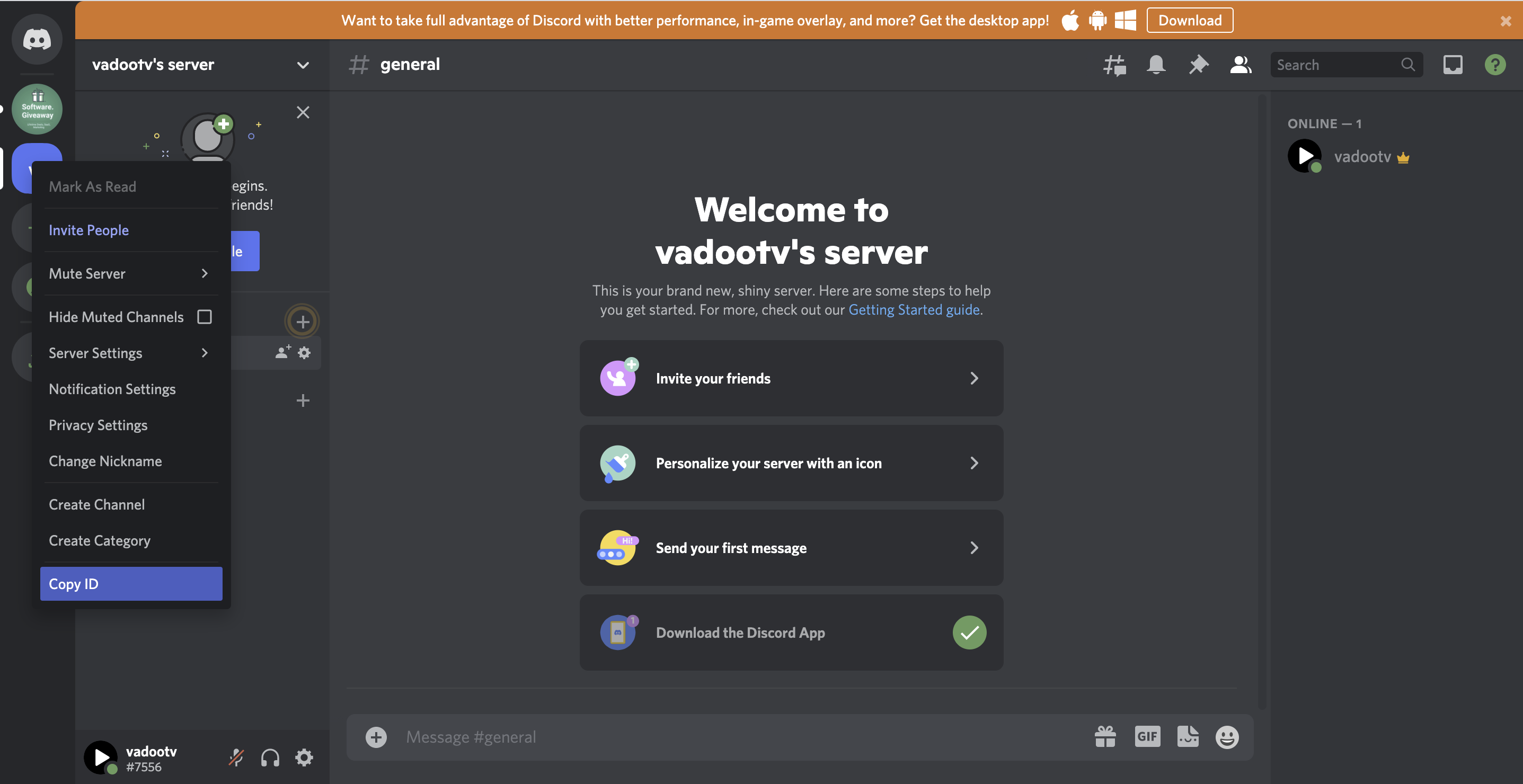The width and height of the screenshot is (1523, 784).
Task: Open Privacy Settings menu entry
Action: point(131,425)
